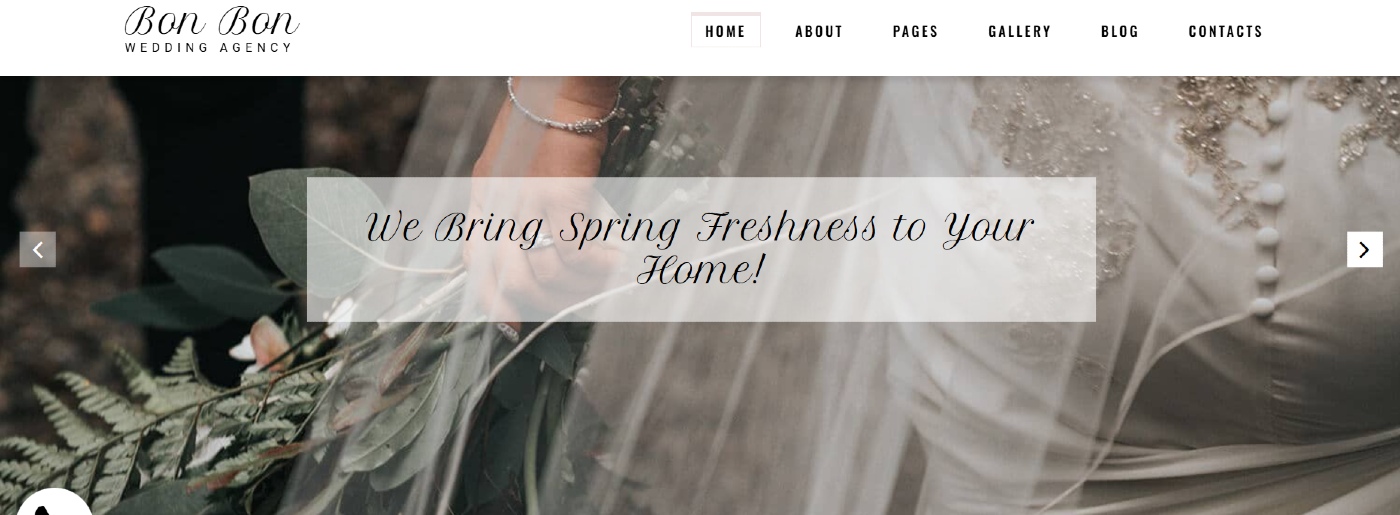Viewport: 1400px width, 515px height.
Task: Expand the Pages menu
Action: pyautogui.click(x=916, y=31)
